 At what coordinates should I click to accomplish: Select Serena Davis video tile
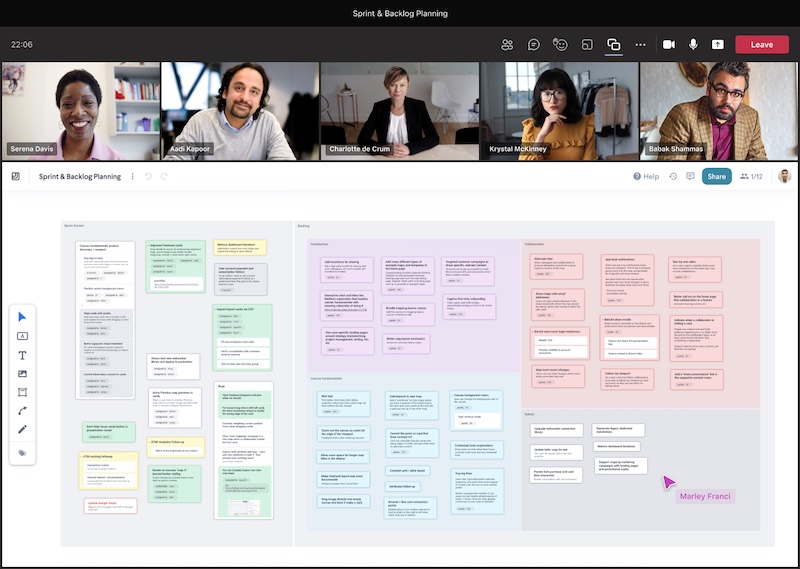[x=81, y=111]
